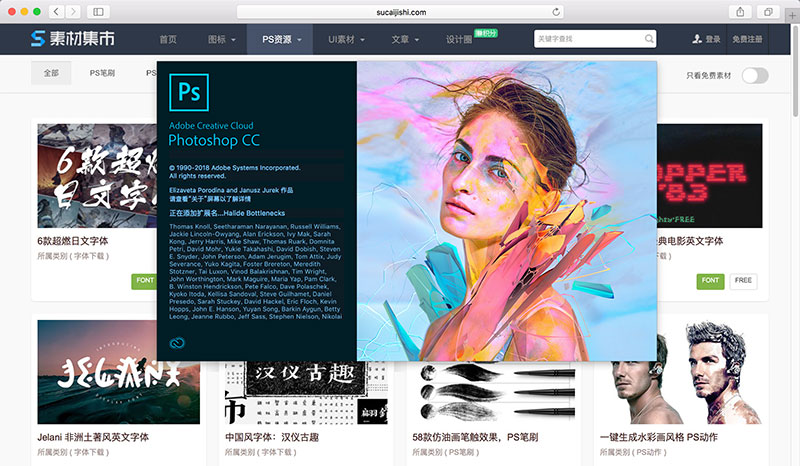The width and height of the screenshot is (800, 466).
Task: Click 所属类别 (PS动作) category text
Action: (x=633, y=452)
